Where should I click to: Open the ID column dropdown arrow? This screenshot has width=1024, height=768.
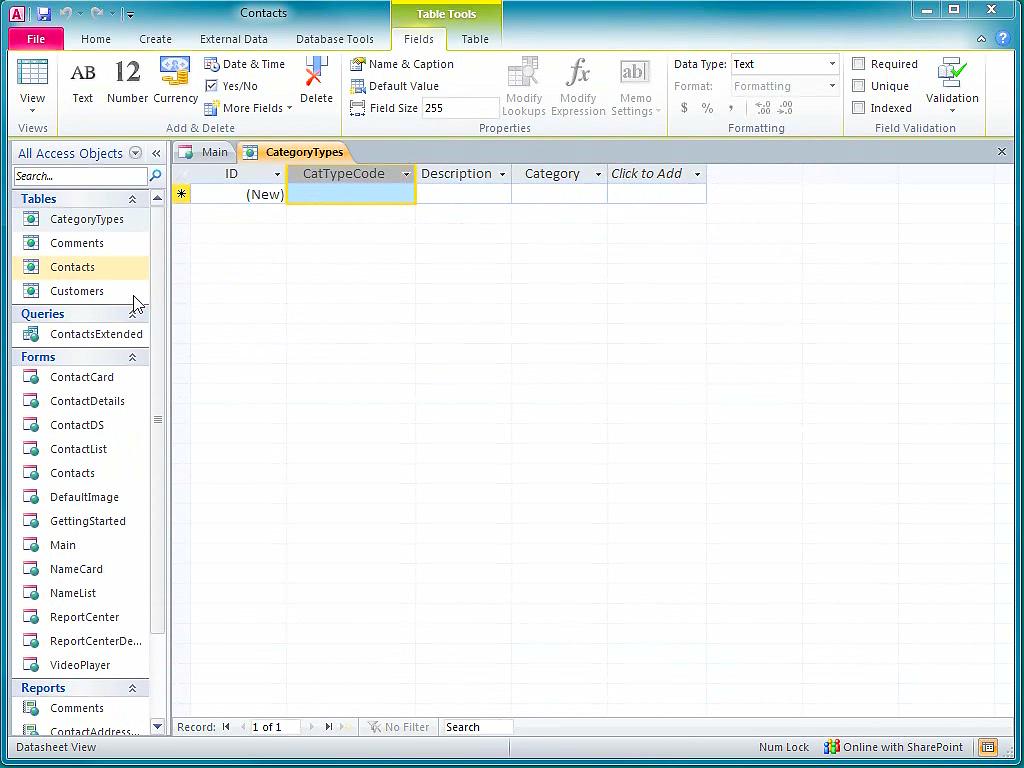[x=277, y=174]
